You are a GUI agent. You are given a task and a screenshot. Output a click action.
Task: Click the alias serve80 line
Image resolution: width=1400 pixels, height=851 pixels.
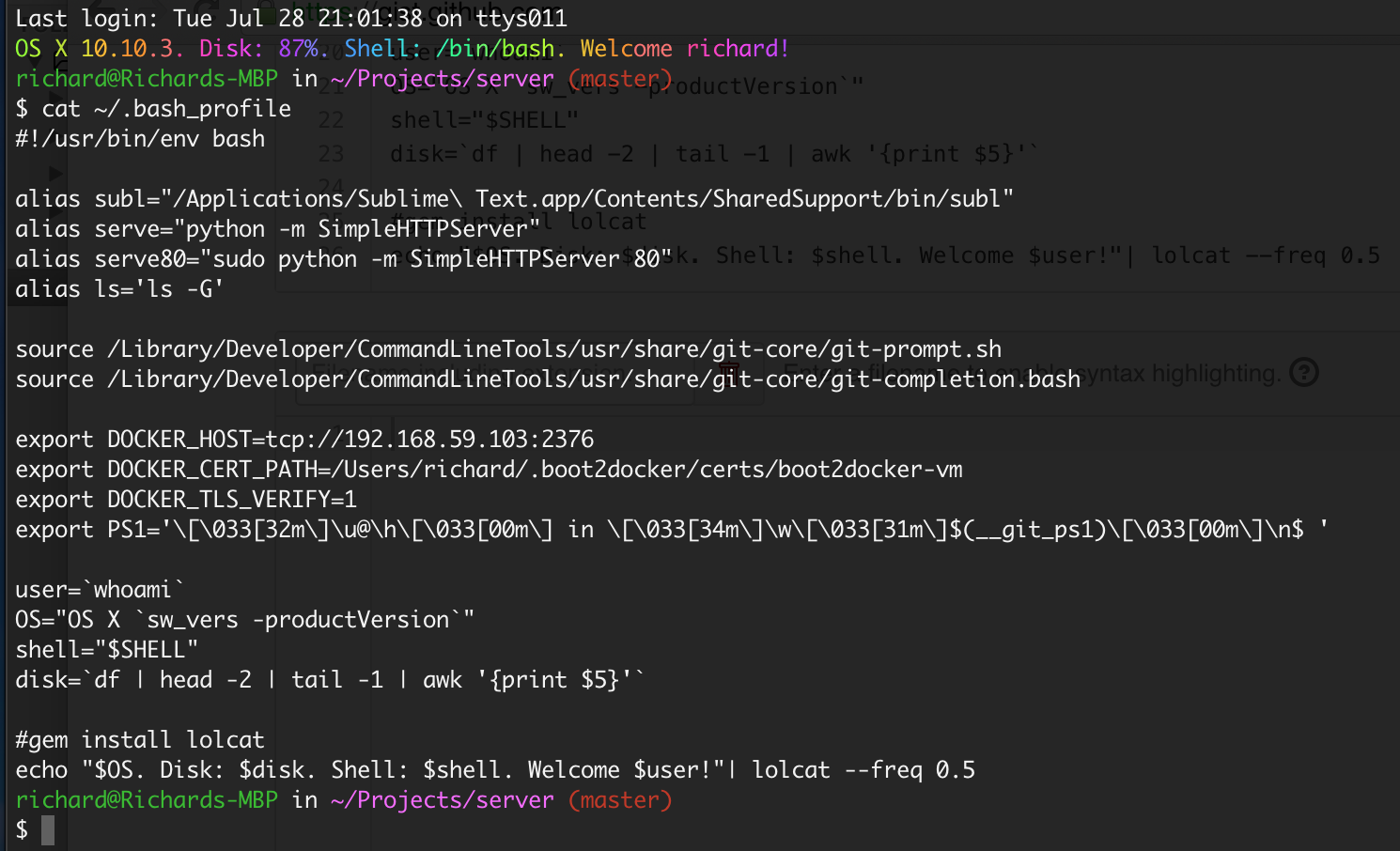(x=343, y=259)
